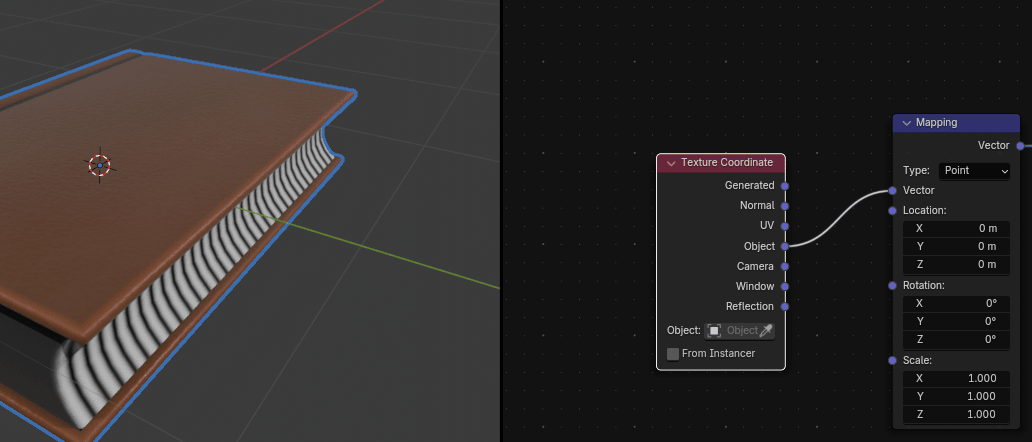1032x442 pixels.
Task: Click the Rotation input socket on Mapping
Action: click(892, 285)
